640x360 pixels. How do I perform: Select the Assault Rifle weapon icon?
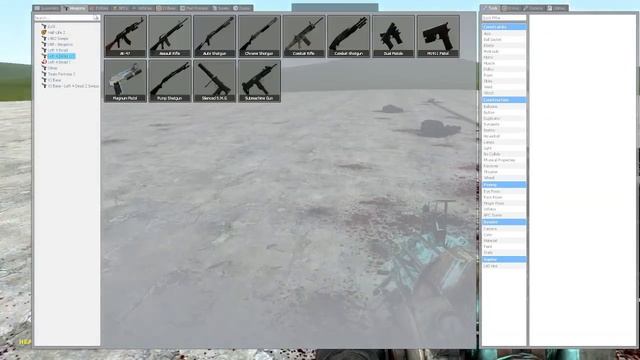170,36
